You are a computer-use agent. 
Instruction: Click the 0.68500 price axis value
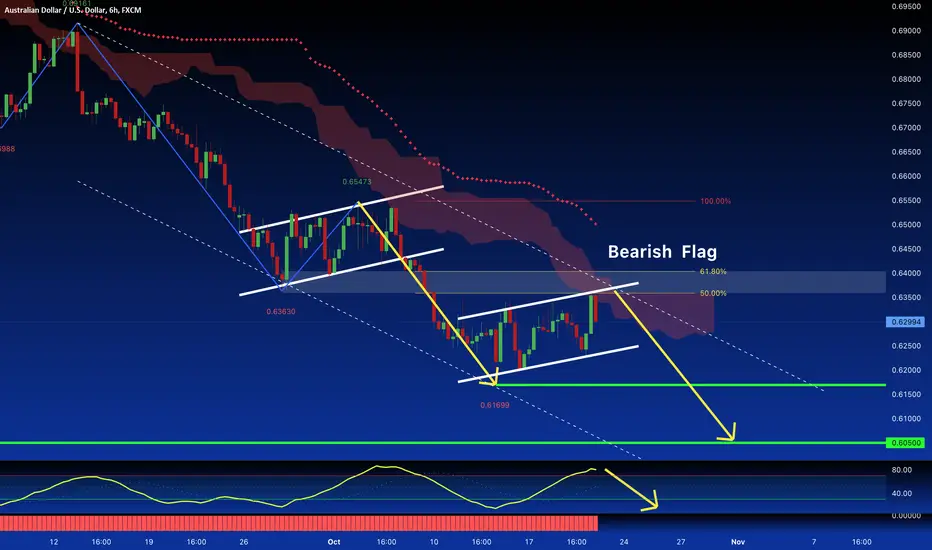click(x=906, y=55)
